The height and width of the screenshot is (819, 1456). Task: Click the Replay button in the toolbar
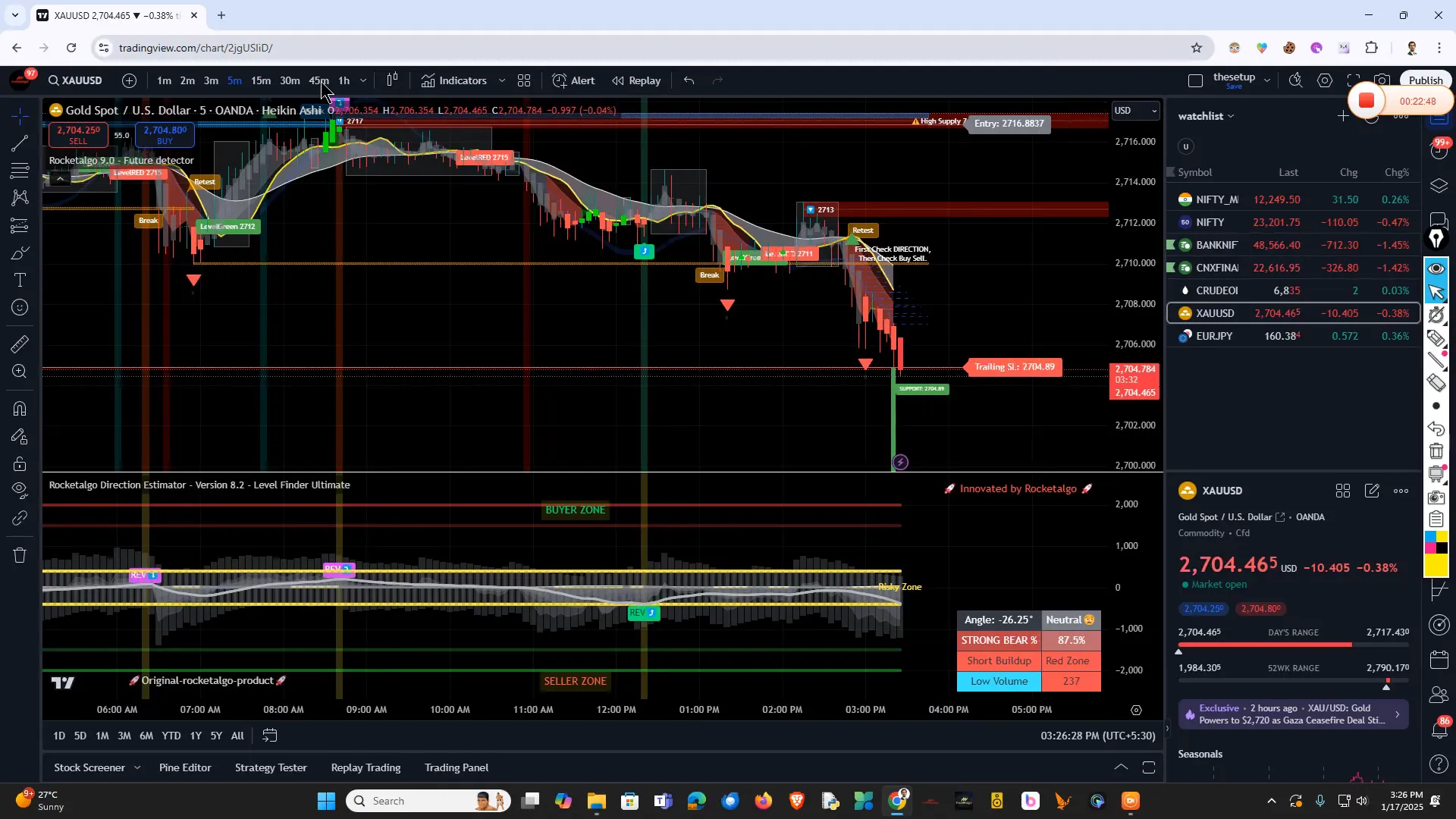[635, 80]
